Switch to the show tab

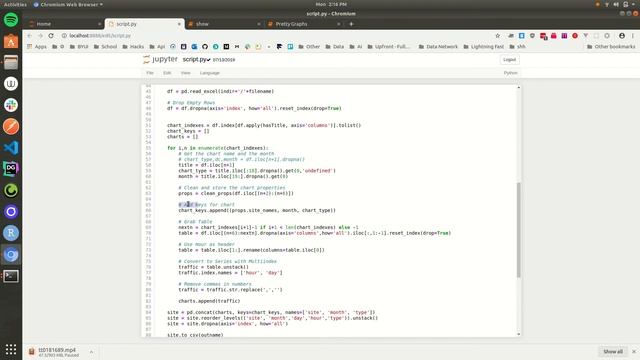point(223,24)
